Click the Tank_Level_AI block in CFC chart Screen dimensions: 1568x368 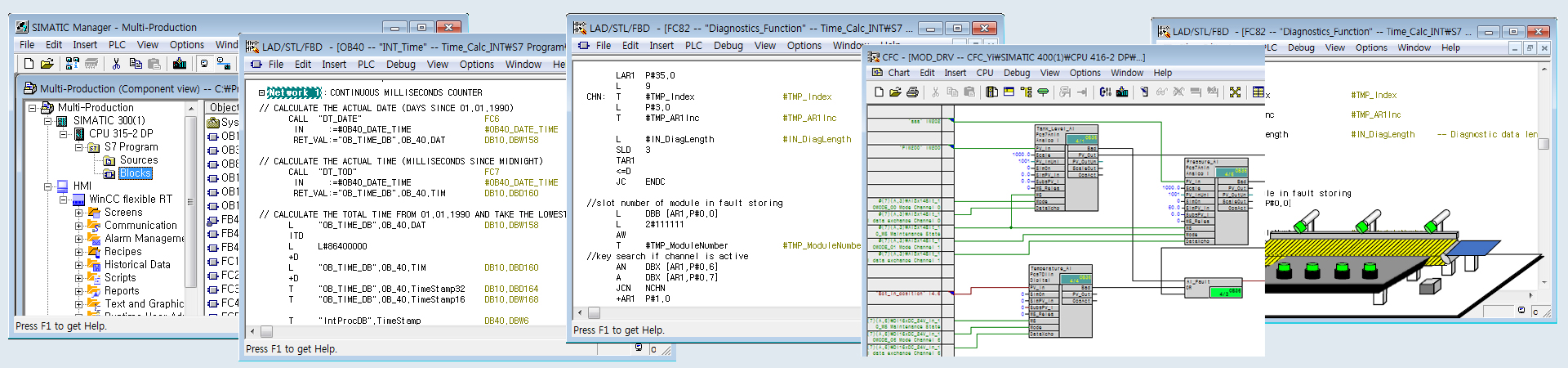(x=1067, y=168)
